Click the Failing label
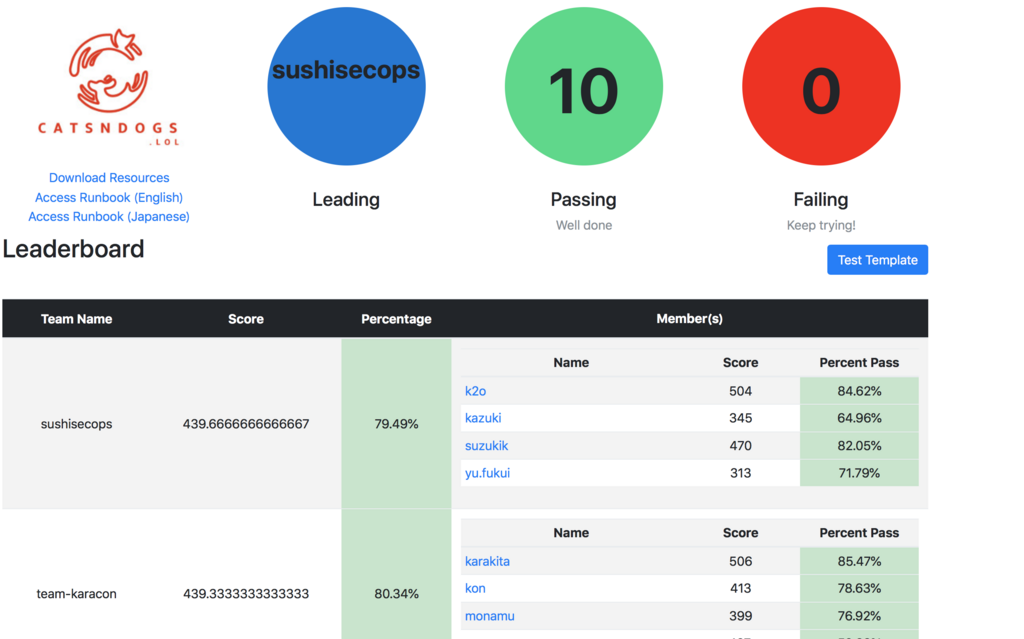The image size is (1024, 639). (821, 199)
